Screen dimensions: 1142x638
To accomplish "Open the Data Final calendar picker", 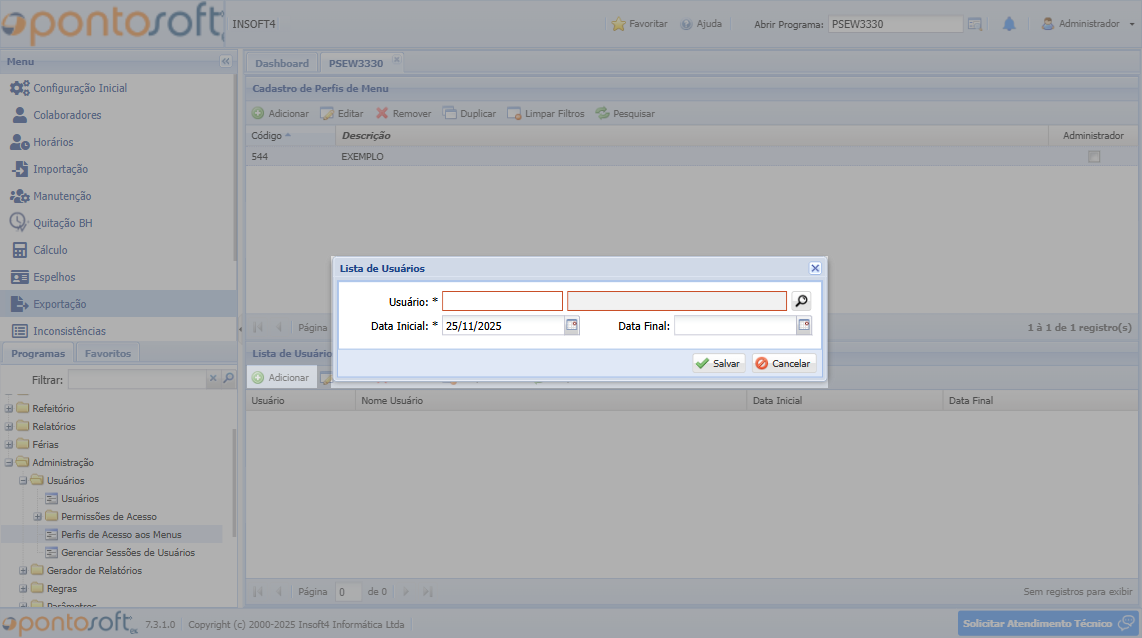I will (804, 325).
